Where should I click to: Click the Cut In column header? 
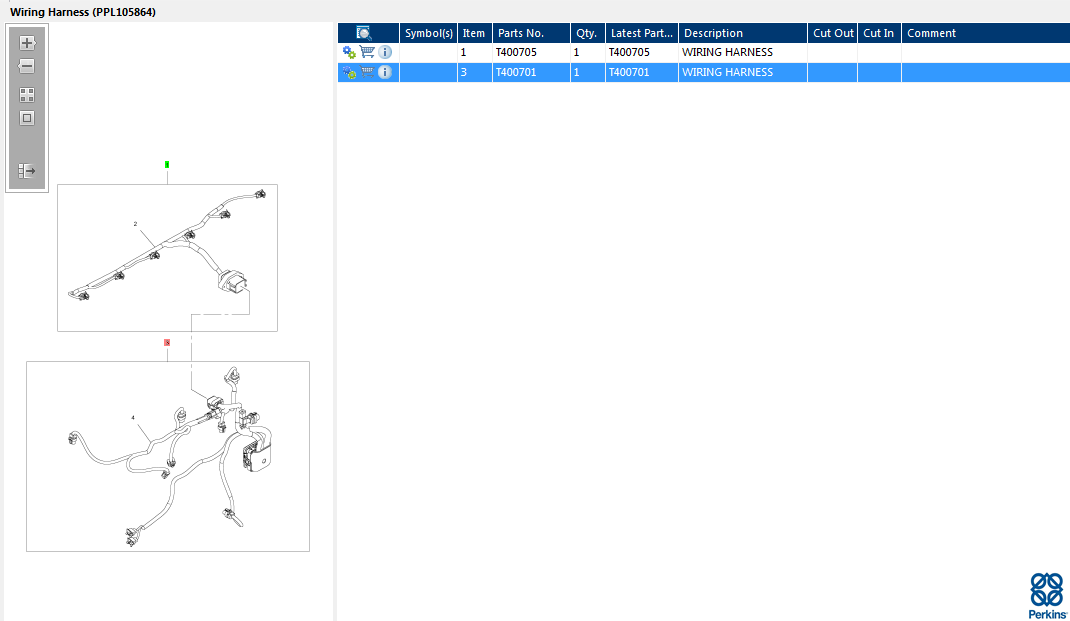tap(879, 33)
